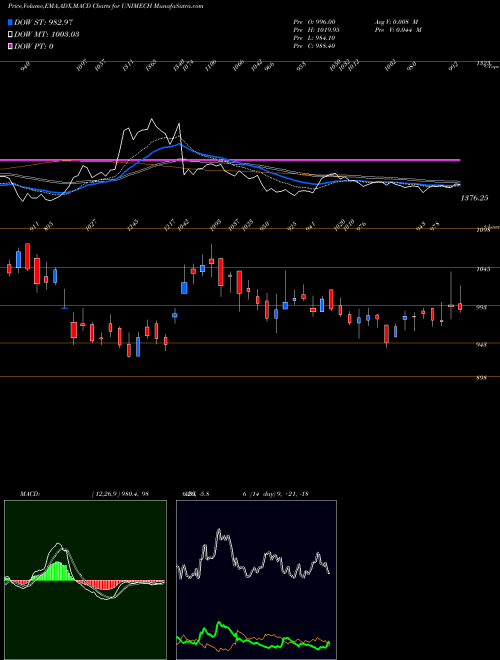This screenshot has height=660, width=500.
Task: Click the 943 price axis label
Action: pyautogui.click(x=481, y=345)
